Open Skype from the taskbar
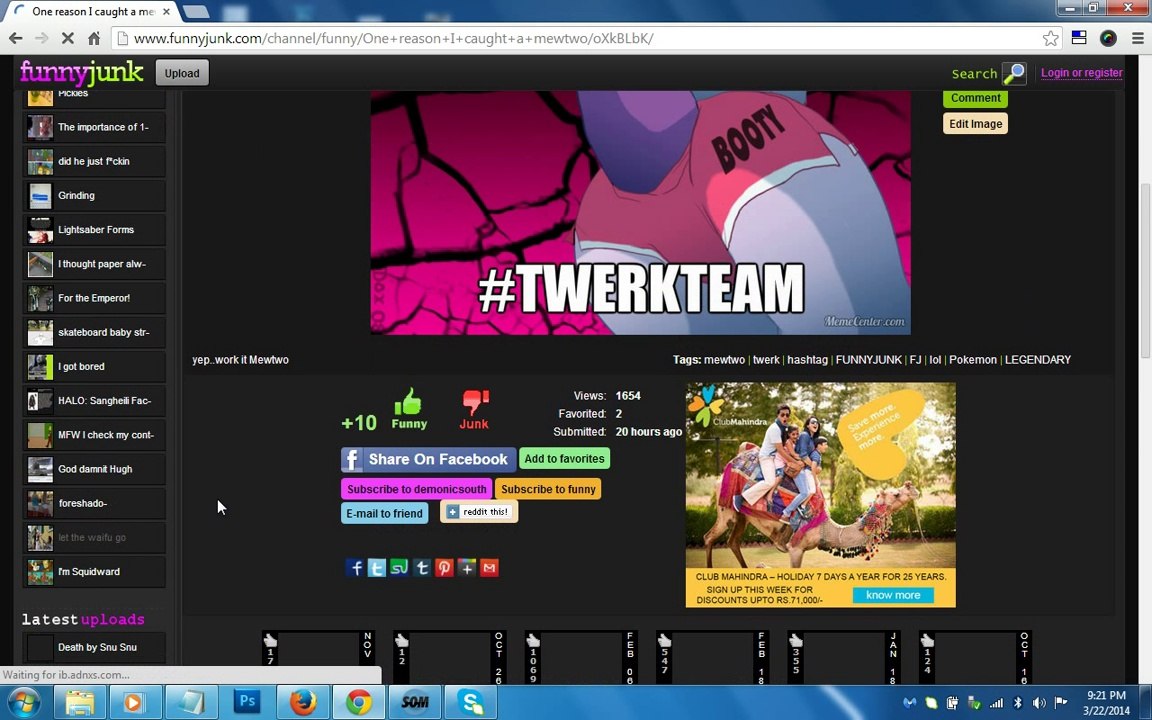The width and height of the screenshot is (1152, 720). pyautogui.click(x=470, y=702)
